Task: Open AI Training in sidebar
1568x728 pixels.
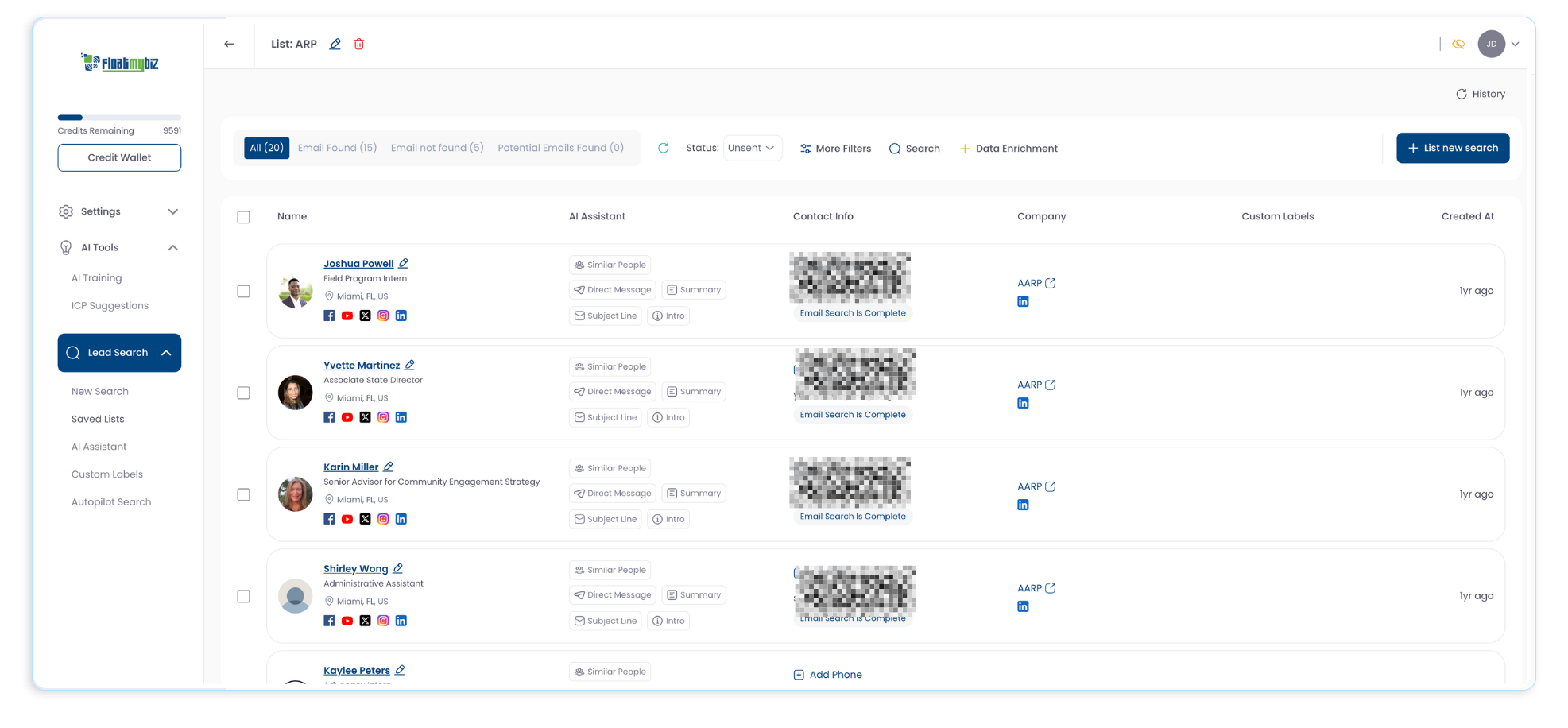Action: point(96,277)
